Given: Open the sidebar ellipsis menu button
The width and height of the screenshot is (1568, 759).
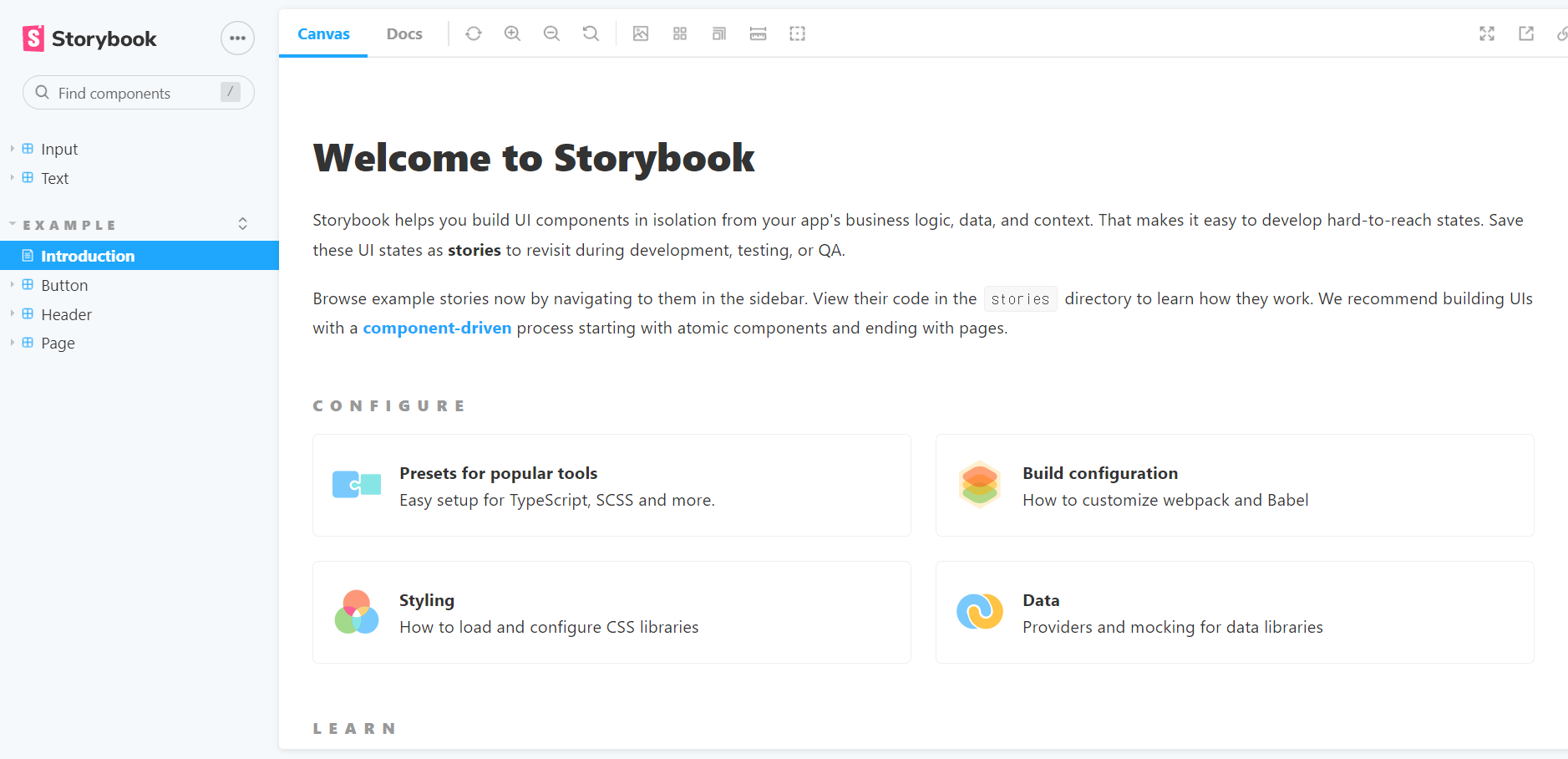Looking at the screenshot, I should point(237,38).
